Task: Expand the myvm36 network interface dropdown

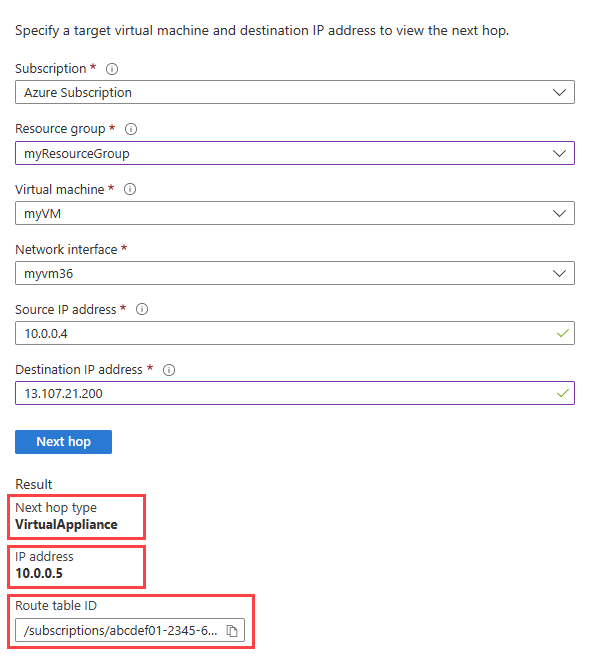Action: point(295,273)
